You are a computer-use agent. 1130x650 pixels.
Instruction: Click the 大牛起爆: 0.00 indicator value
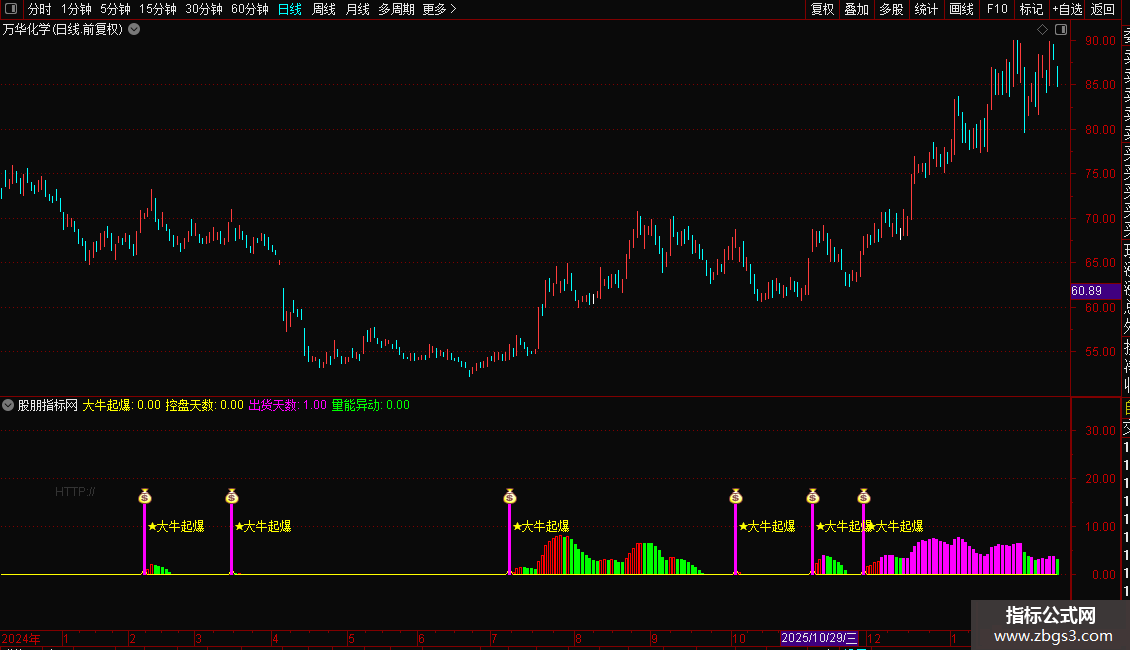tap(121, 405)
